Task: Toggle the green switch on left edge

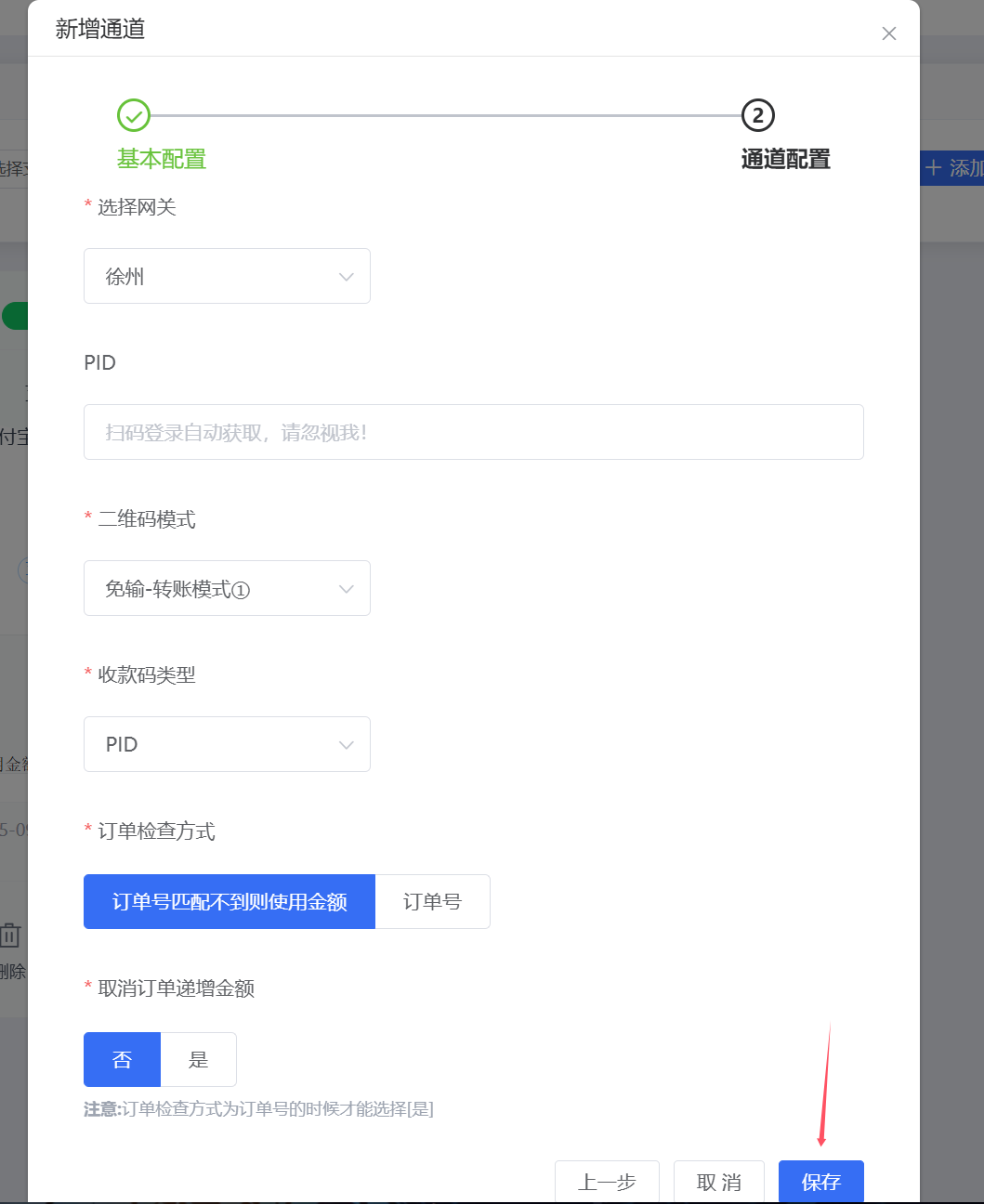Action: coord(16,316)
